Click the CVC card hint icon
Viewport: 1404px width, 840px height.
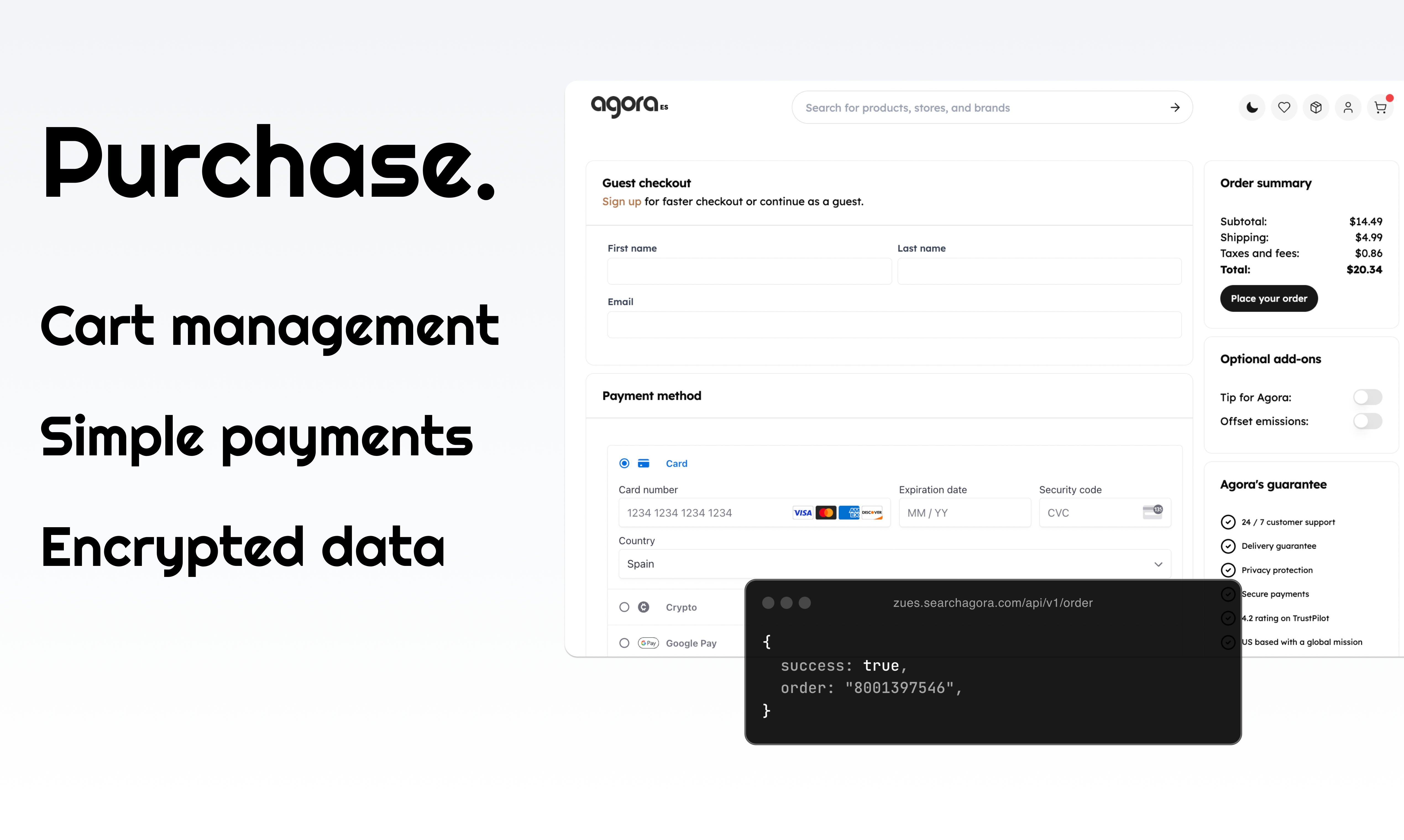tap(1153, 512)
